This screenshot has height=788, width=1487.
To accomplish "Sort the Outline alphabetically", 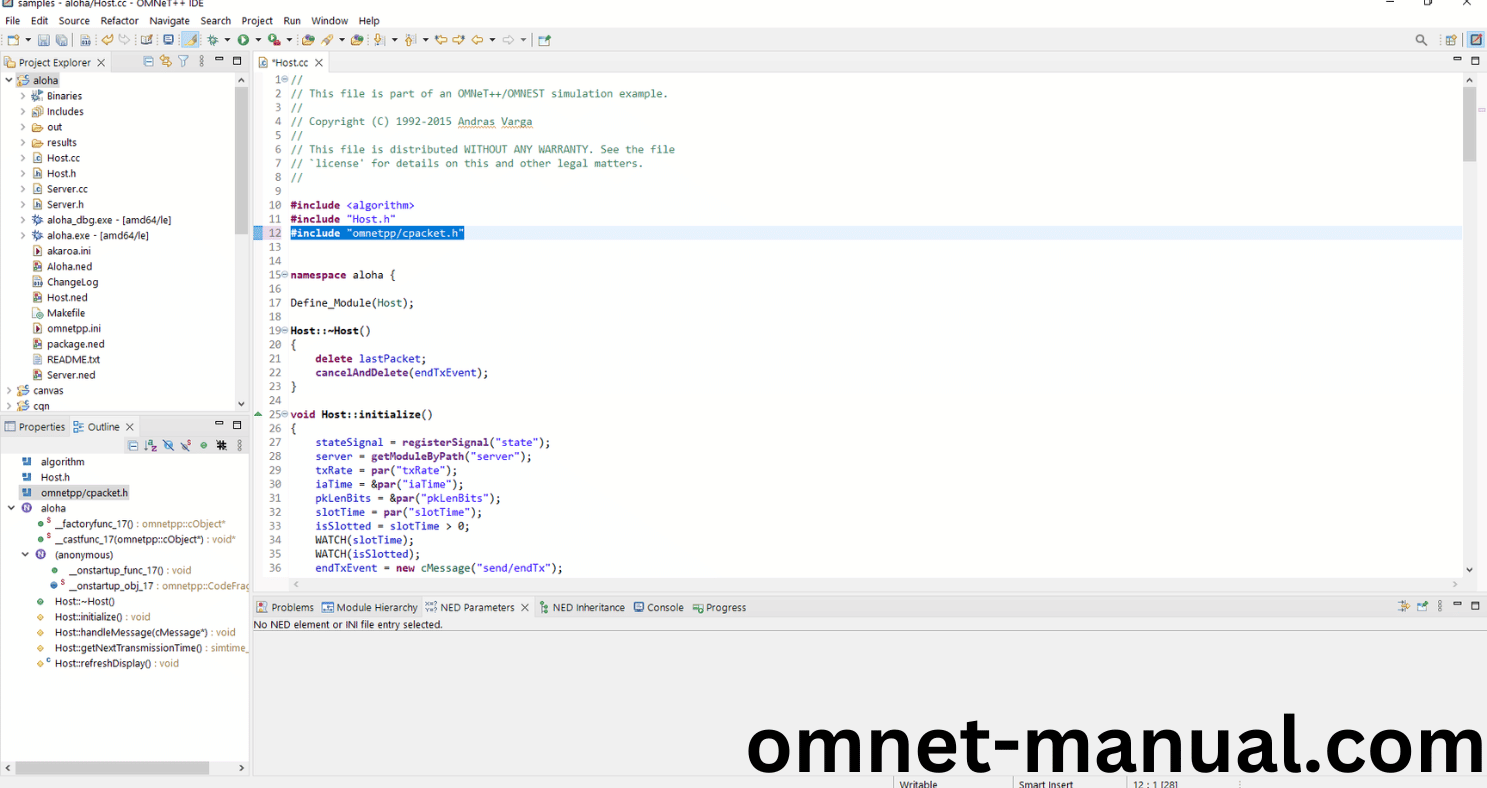I will [151, 445].
